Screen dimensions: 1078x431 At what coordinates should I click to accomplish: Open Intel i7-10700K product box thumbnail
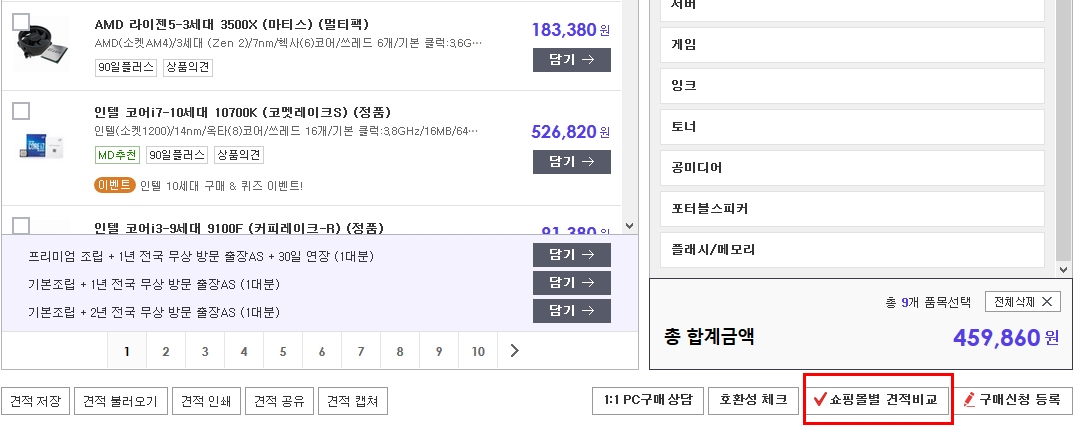[x=42, y=146]
